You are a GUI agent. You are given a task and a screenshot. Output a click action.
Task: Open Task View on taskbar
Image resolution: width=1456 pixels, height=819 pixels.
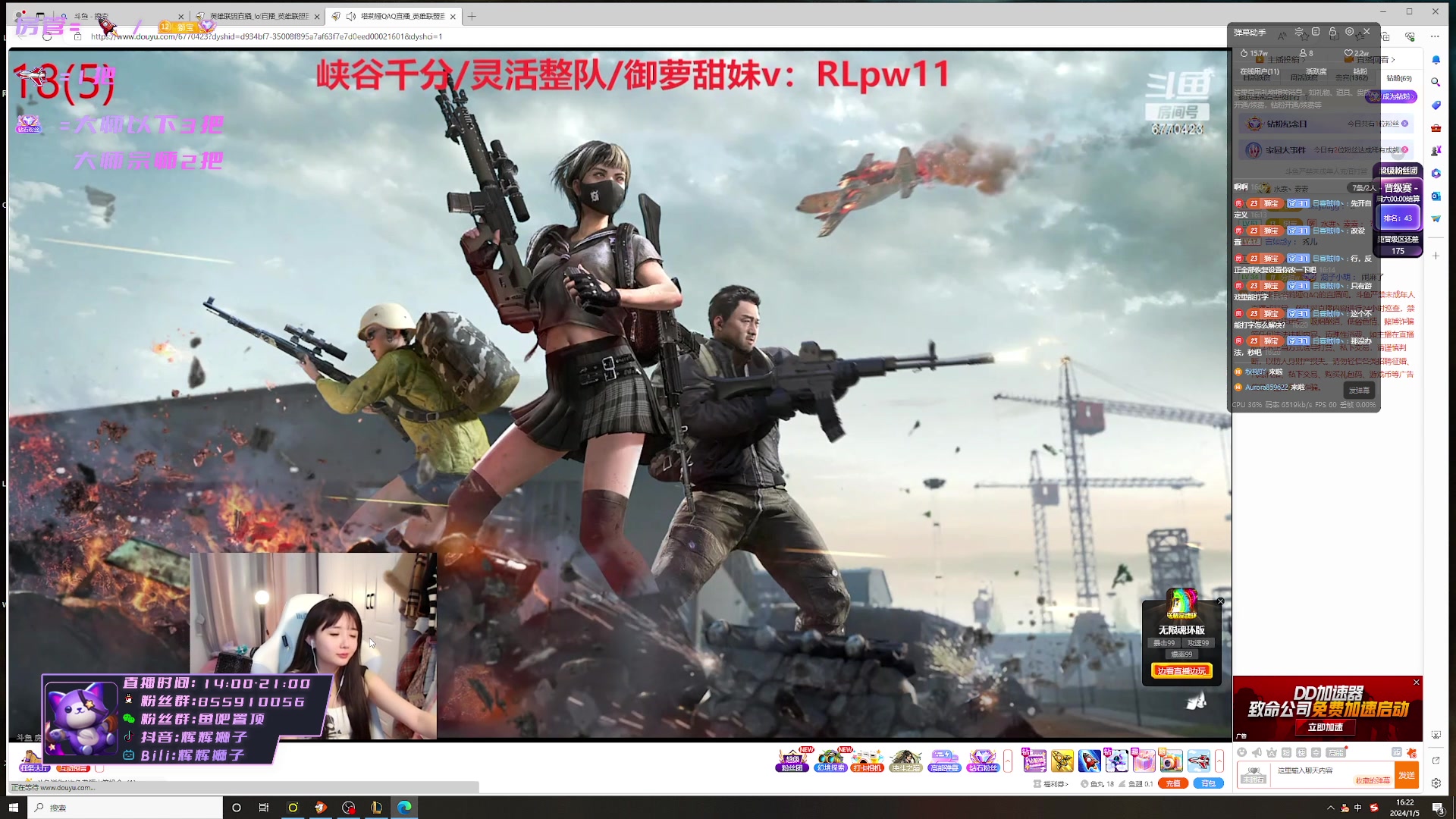[264, 808]
